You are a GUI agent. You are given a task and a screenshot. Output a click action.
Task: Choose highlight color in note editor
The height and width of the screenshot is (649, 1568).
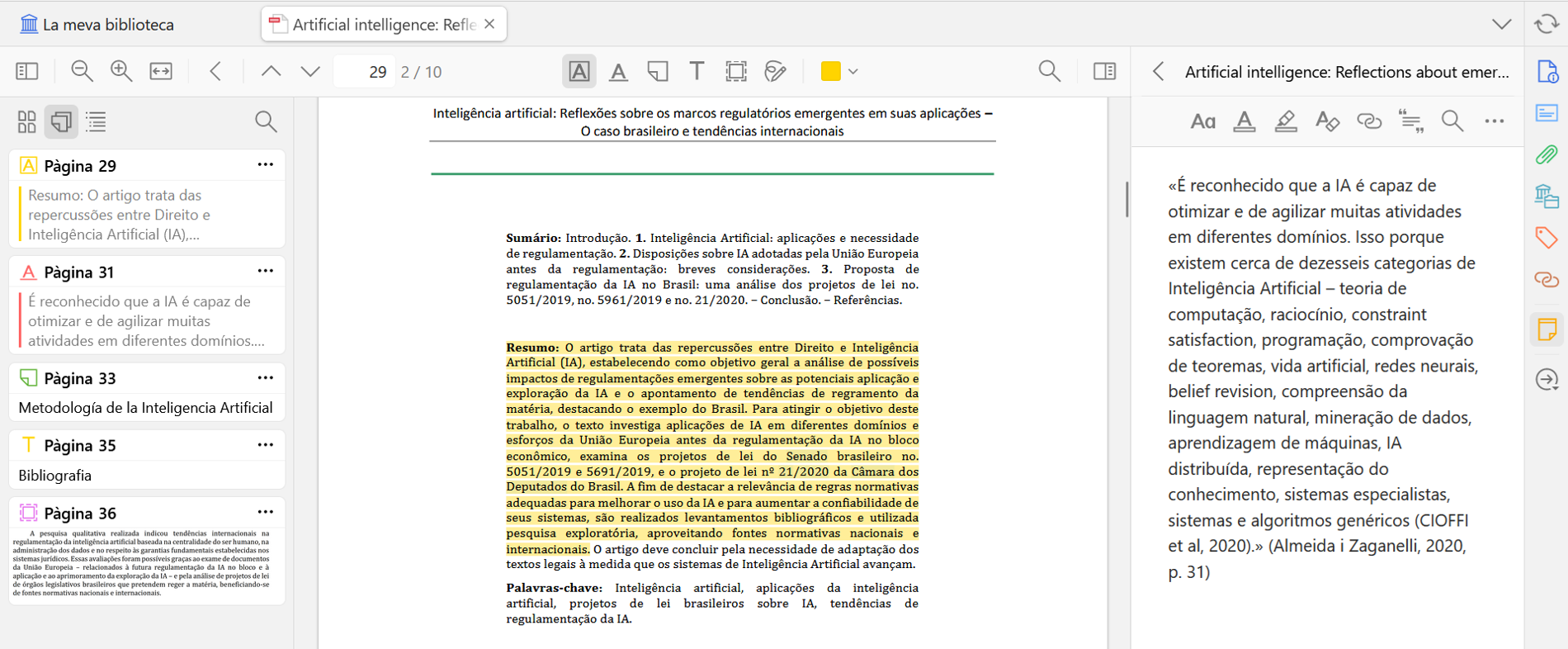point(1286,121)
